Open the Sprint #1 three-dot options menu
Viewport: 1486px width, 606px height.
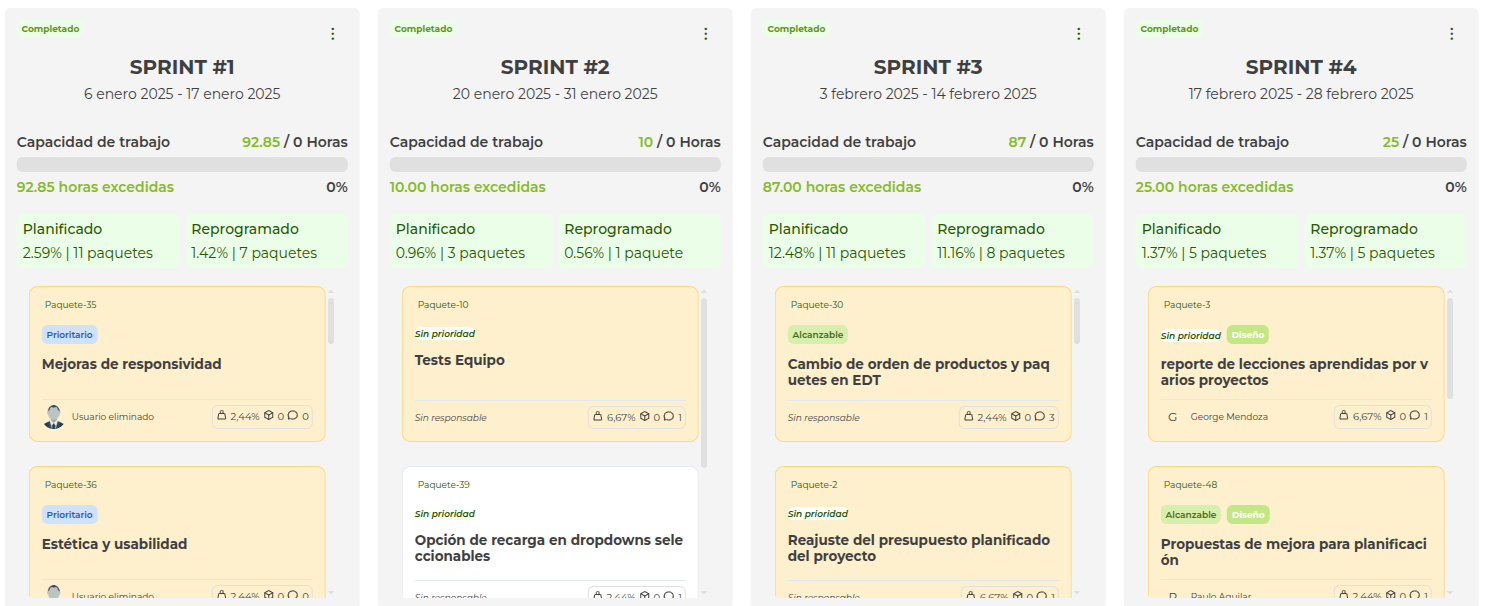[x=332, y=32]
